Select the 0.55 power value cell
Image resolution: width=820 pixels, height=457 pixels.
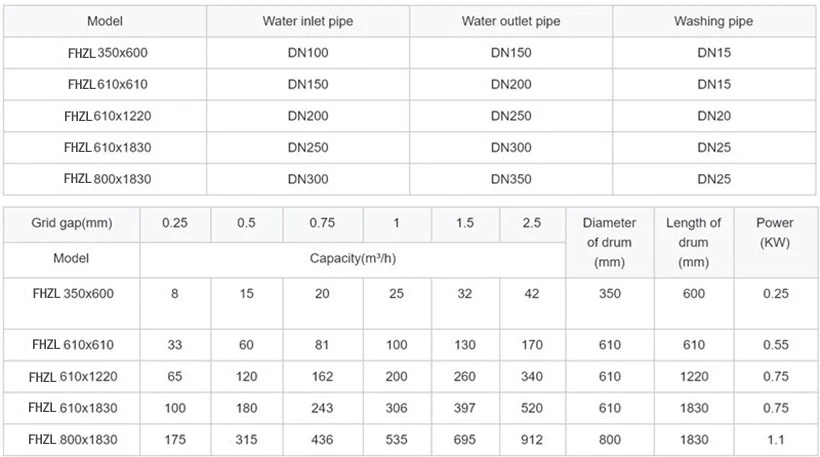coord(776,345)
